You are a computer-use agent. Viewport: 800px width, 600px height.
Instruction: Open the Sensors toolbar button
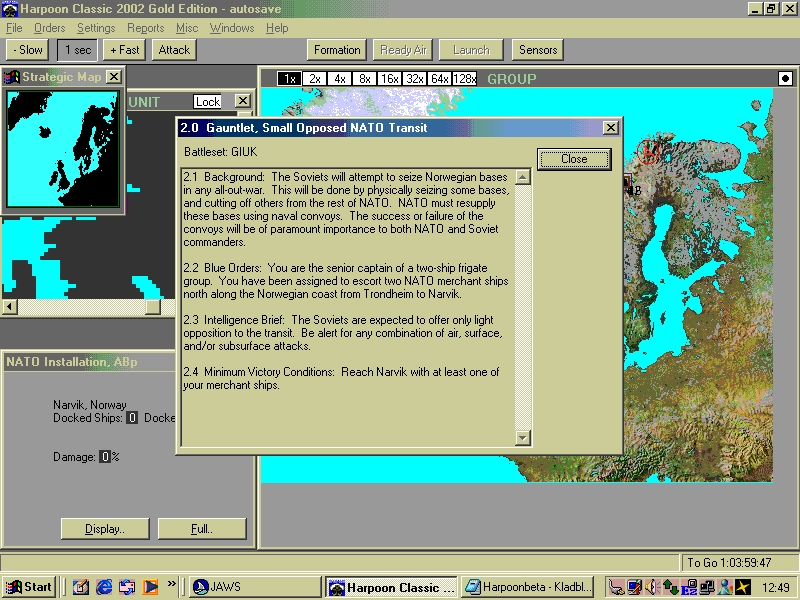pos(538,50)
